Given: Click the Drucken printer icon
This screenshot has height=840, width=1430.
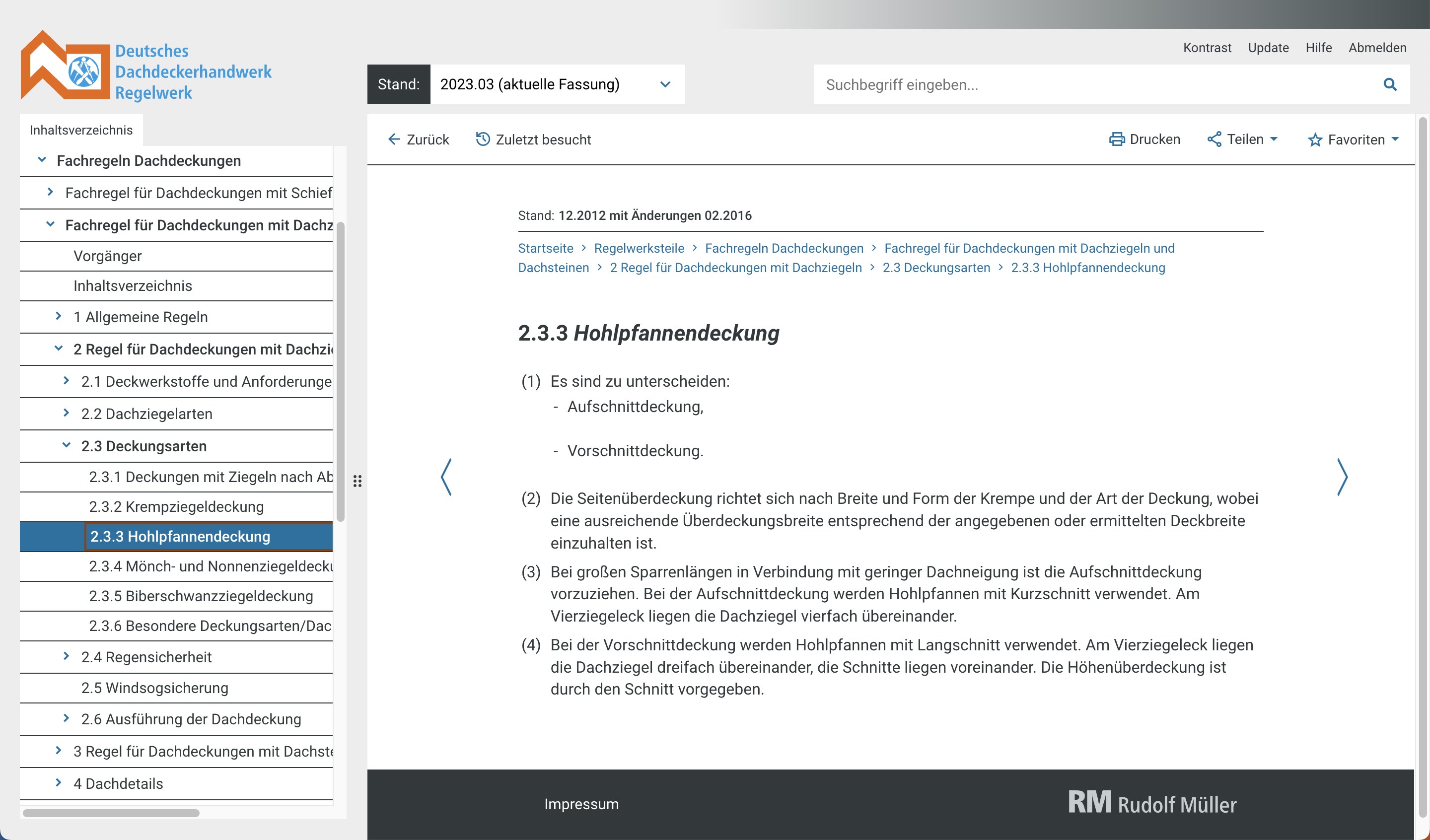Looking at the screenshot, I should [x=1116, y=139].
